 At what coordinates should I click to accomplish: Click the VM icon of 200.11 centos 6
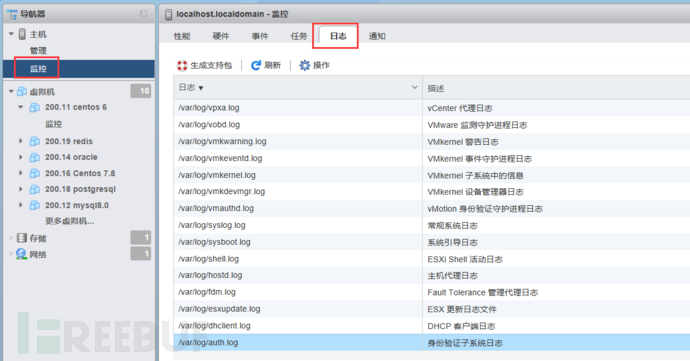pos(35,107)
